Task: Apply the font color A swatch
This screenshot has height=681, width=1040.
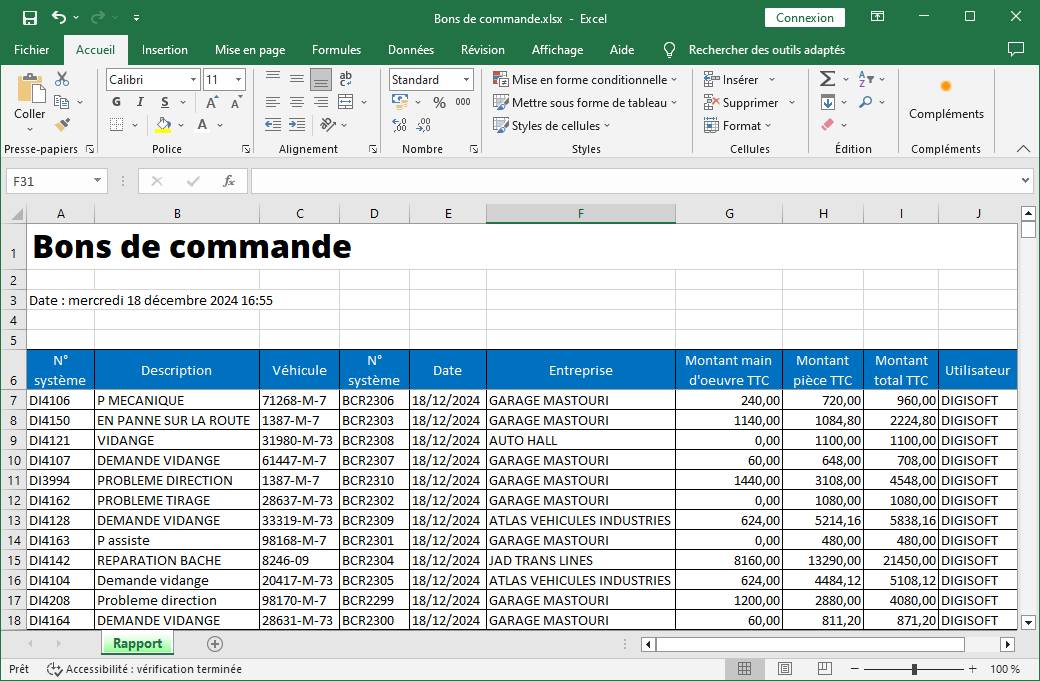Action: pos(202,125)
